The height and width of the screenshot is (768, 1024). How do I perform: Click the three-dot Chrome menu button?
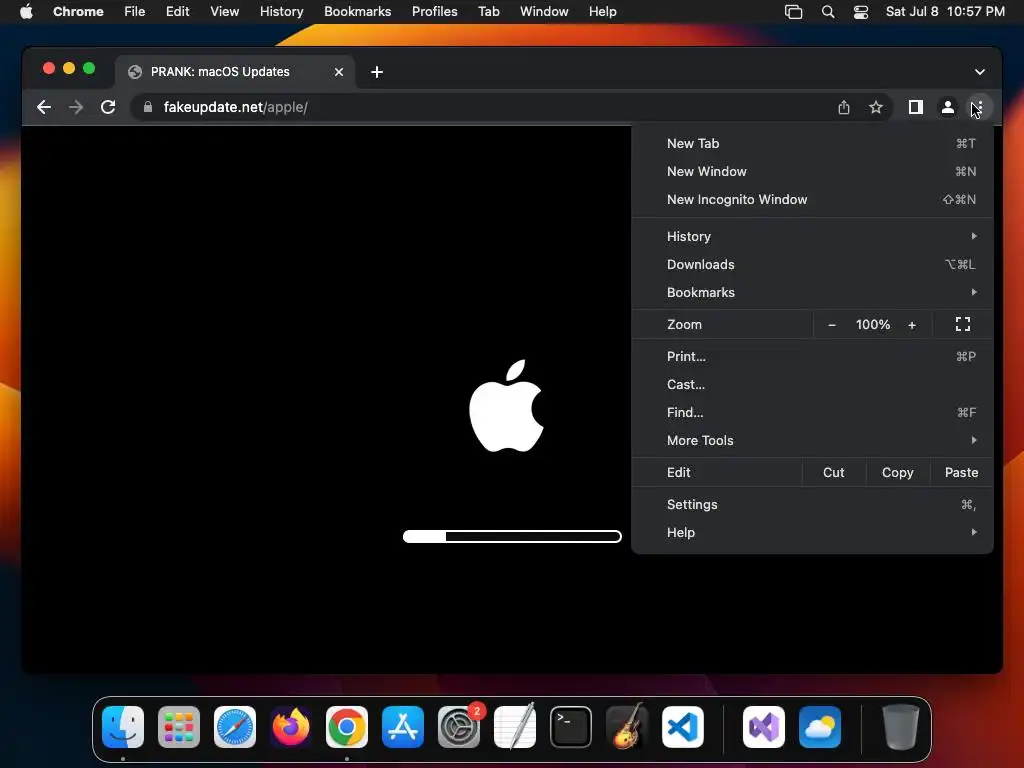978,107
